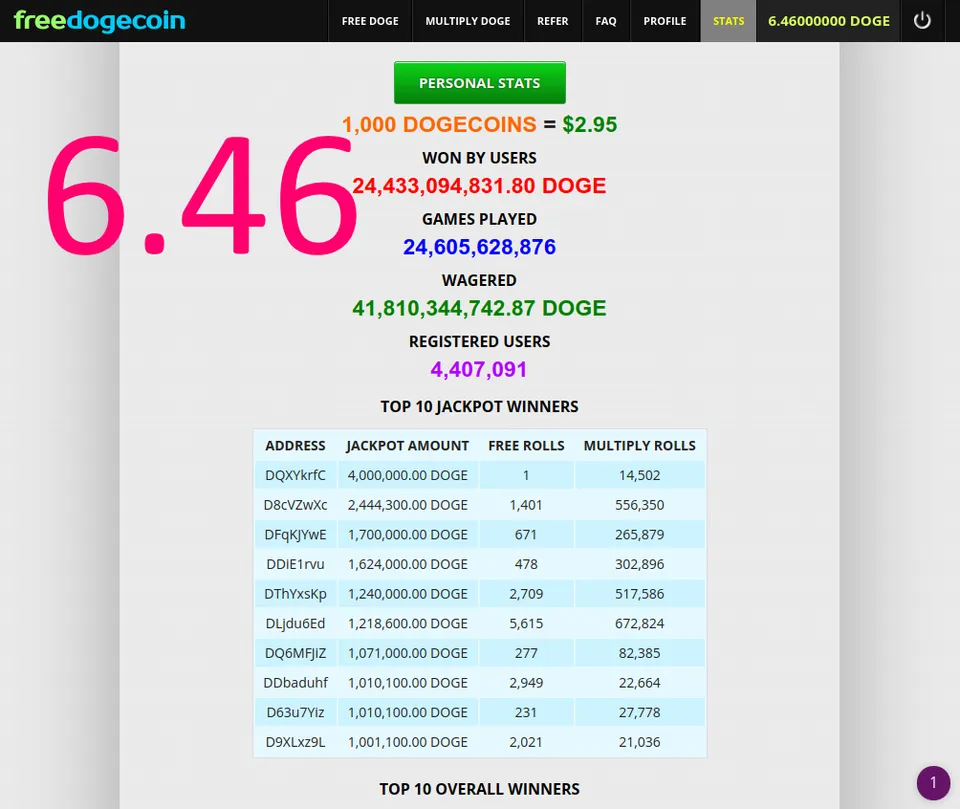This screenshot has width=960, height=809.
Task: Click the 1,401 free rolls cell
Action: click(x=526, y=505)
